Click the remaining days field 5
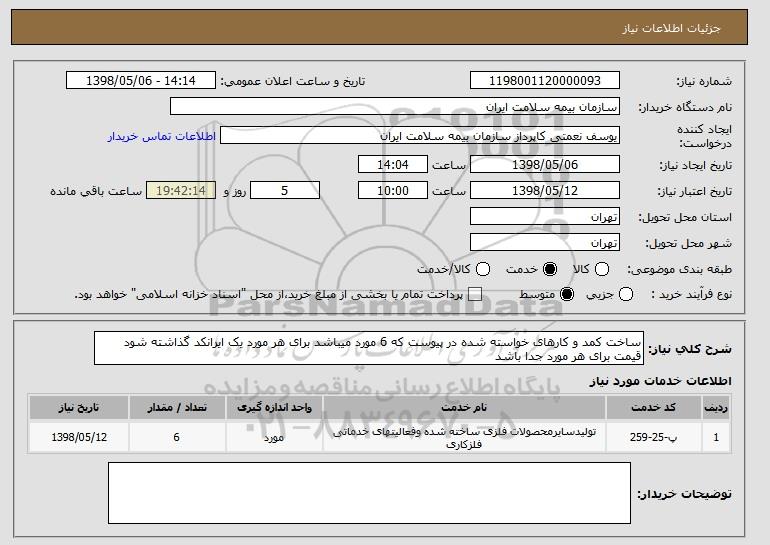Screen dimensions: 770x545 click(x=285, y=191)
